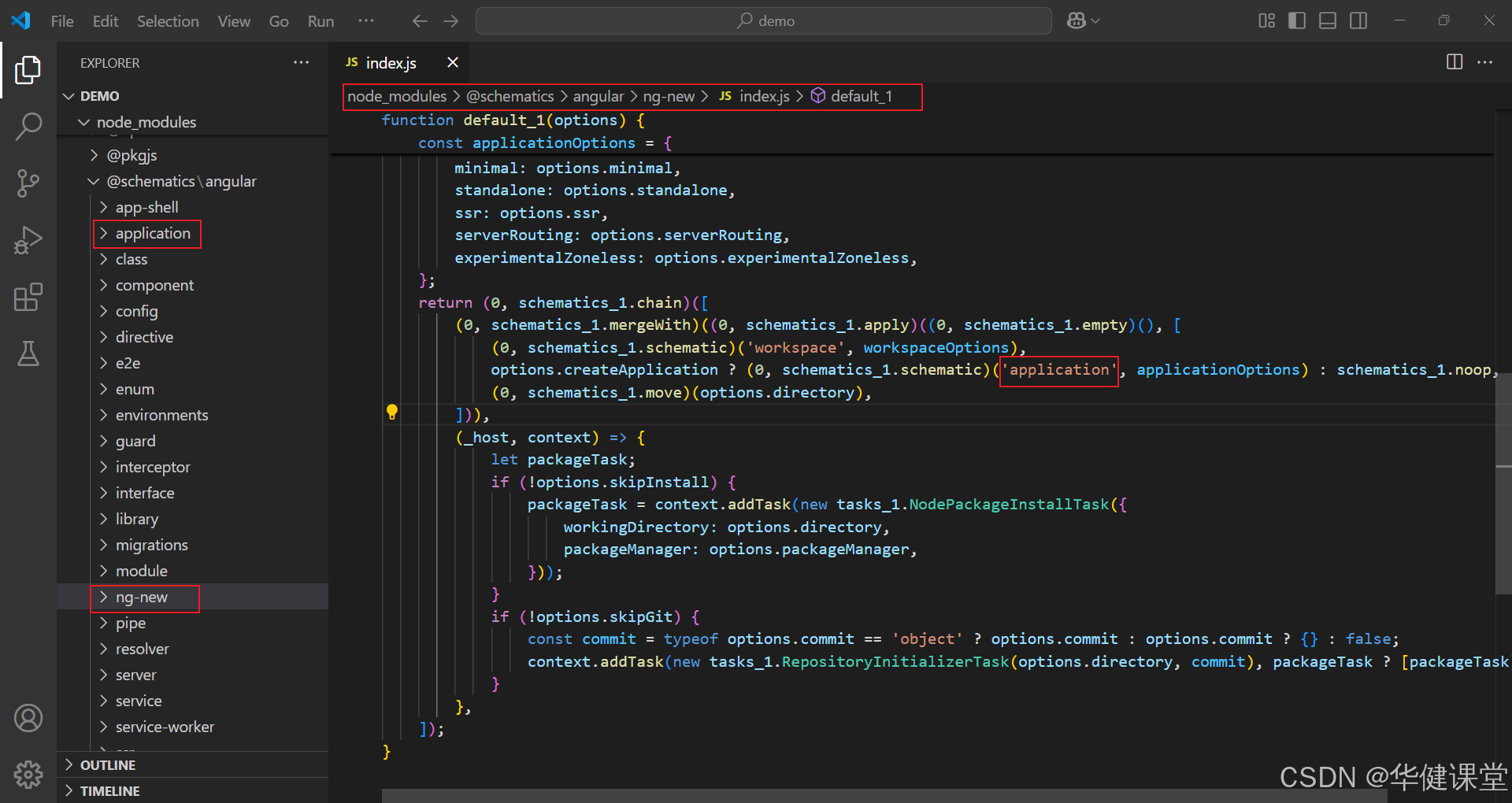
Task: Open the Copilot chat icon
Action: click(1077, 21)
